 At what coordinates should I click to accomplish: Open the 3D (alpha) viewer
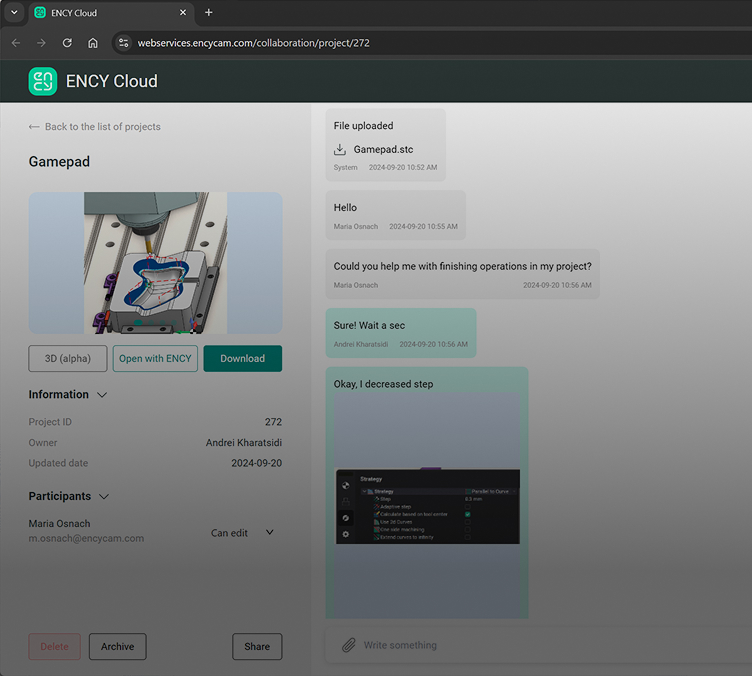68,359
